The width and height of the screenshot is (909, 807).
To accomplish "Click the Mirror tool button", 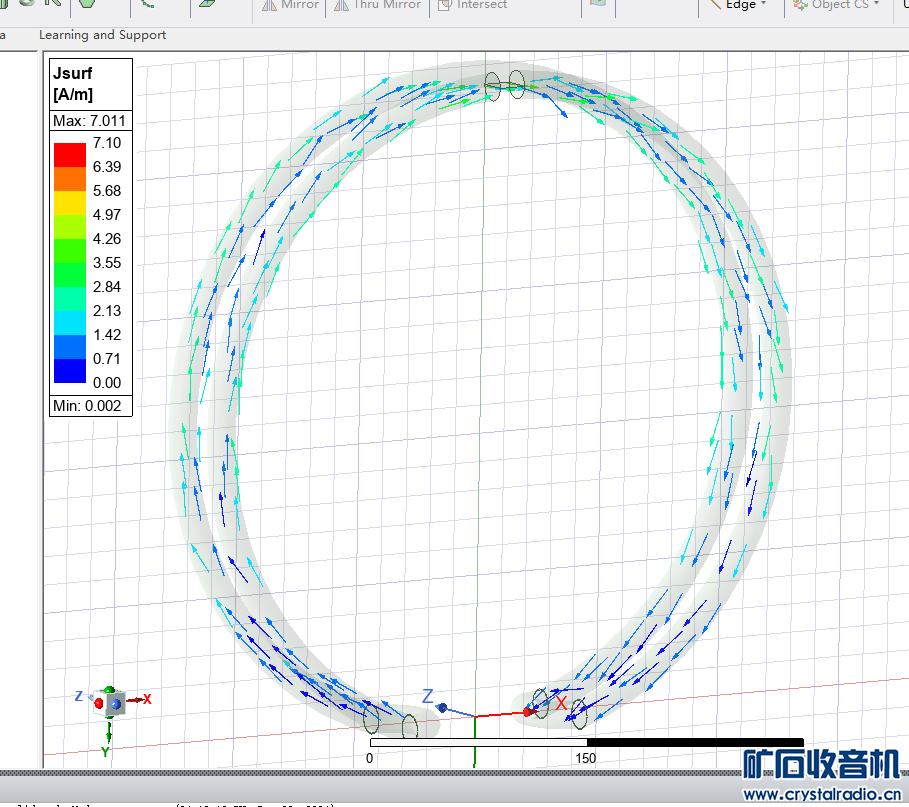I will pos(290,5).
